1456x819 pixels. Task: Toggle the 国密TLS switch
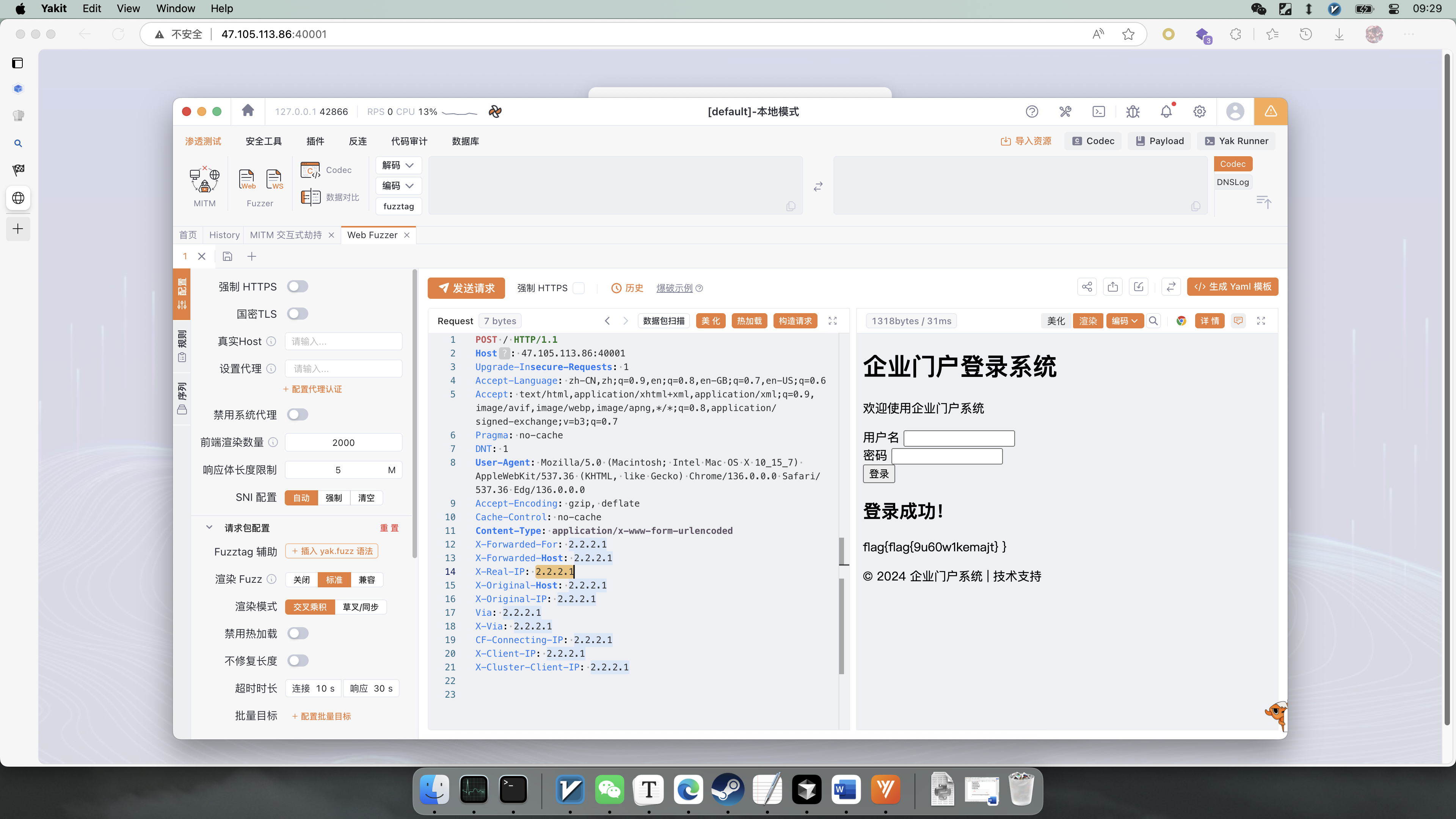point(297,314)
